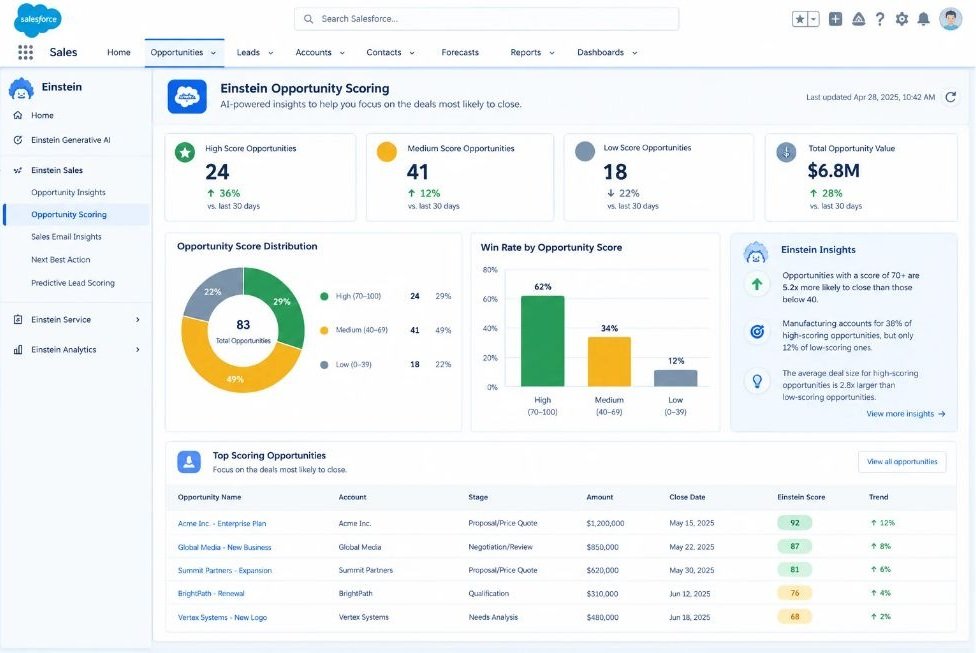The width and height of the screenshot is (976, 653).
Task: Click the $1,200,000 amount cell
Action: point(605,524)
